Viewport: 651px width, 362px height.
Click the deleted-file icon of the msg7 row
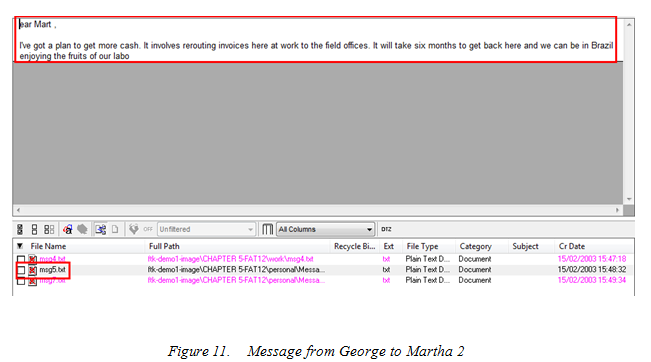tap(32, 281)
